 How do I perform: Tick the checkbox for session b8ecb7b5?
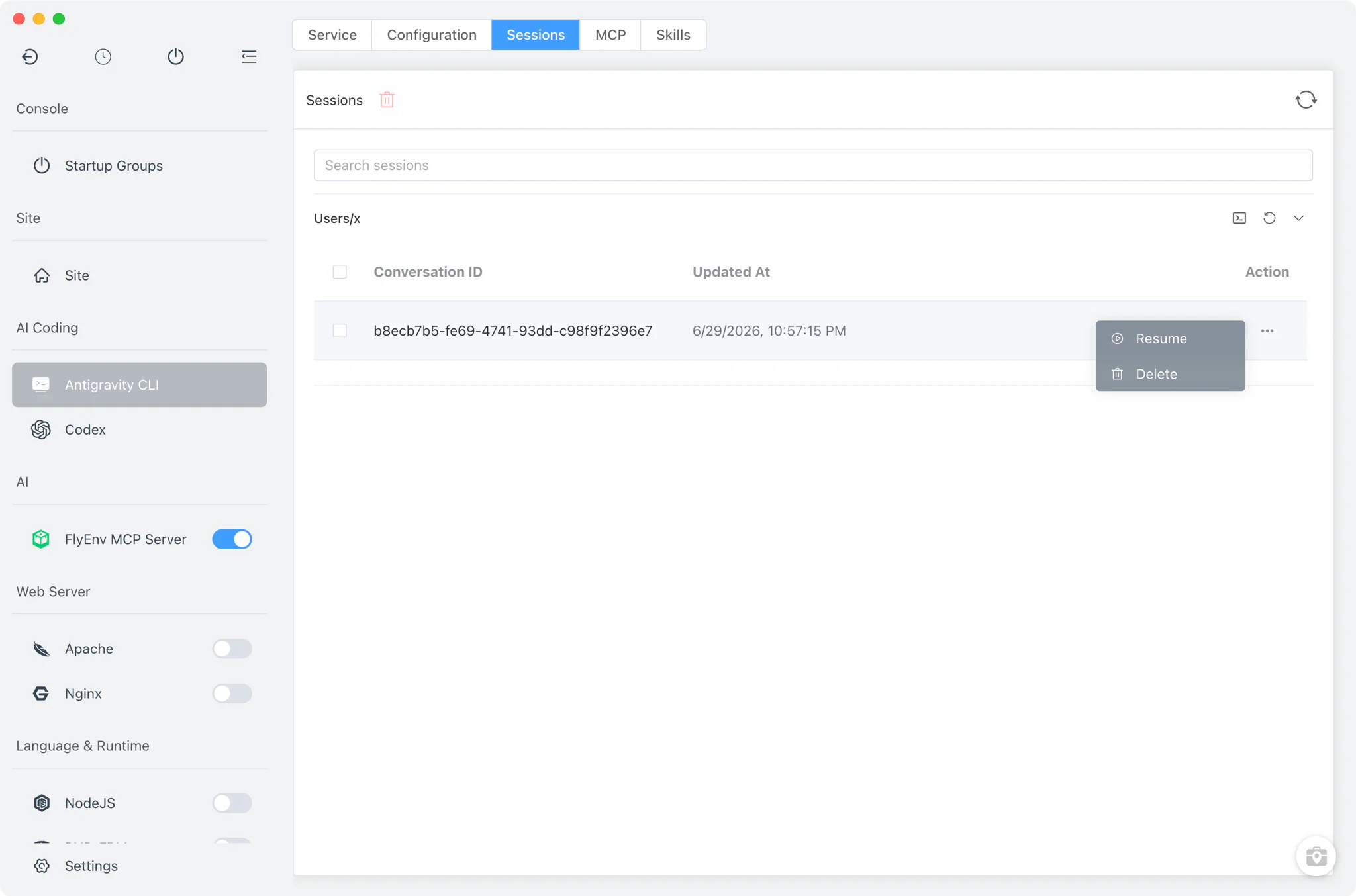[340, 331]
